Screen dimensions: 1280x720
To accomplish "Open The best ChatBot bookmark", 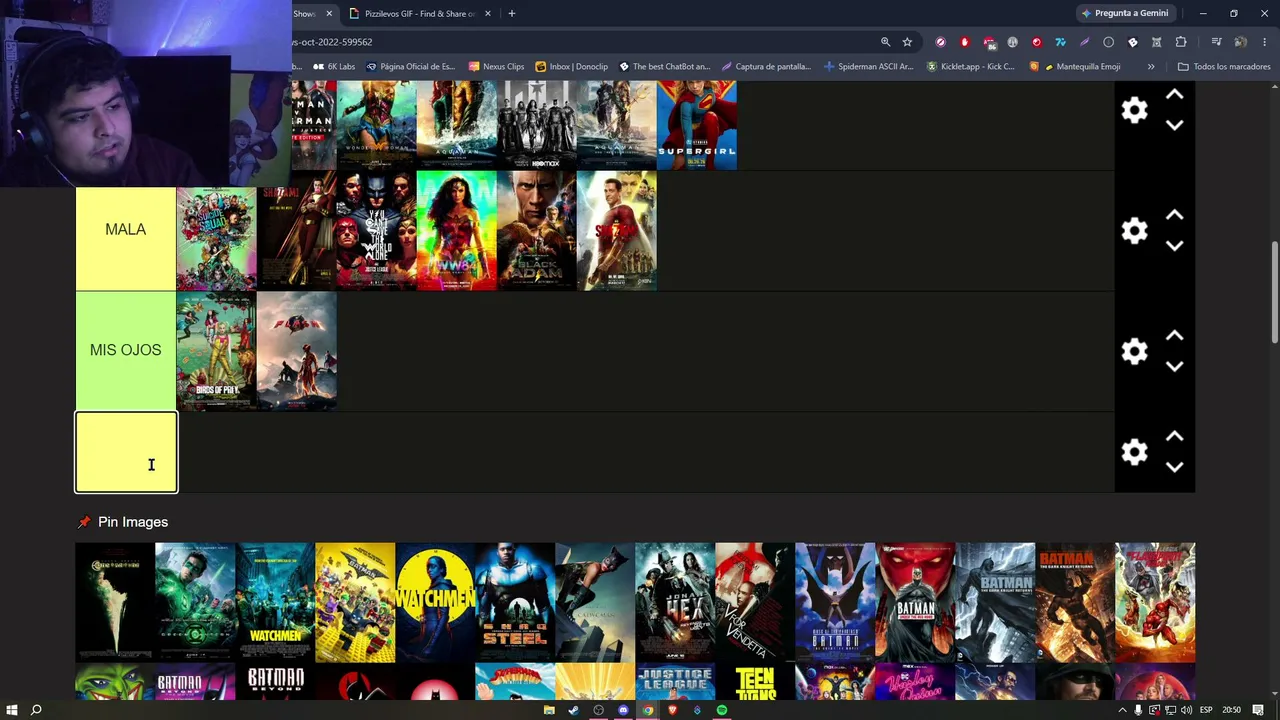I will click(664, 67).
